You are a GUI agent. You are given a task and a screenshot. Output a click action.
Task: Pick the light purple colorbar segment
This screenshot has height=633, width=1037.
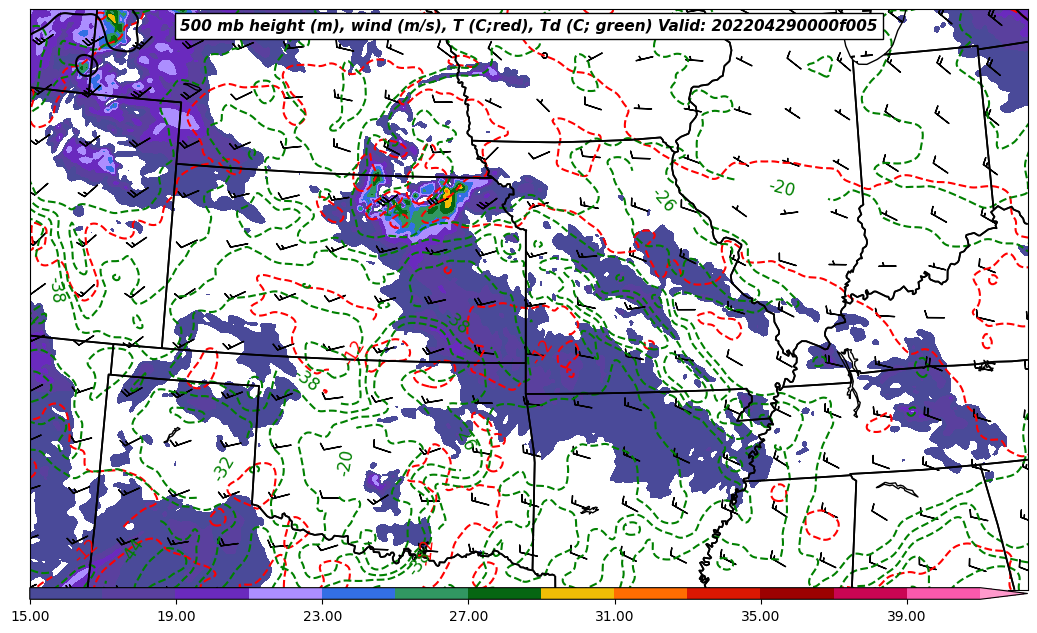285,593
